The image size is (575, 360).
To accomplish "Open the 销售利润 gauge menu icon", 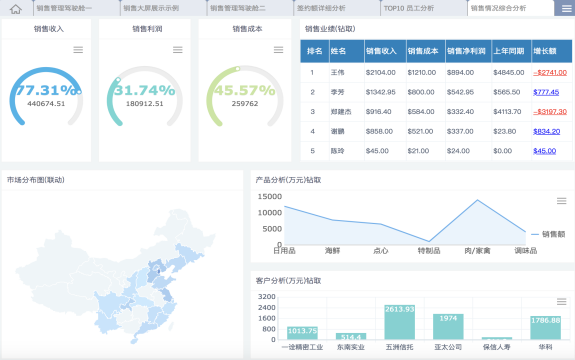I will 178,50.
